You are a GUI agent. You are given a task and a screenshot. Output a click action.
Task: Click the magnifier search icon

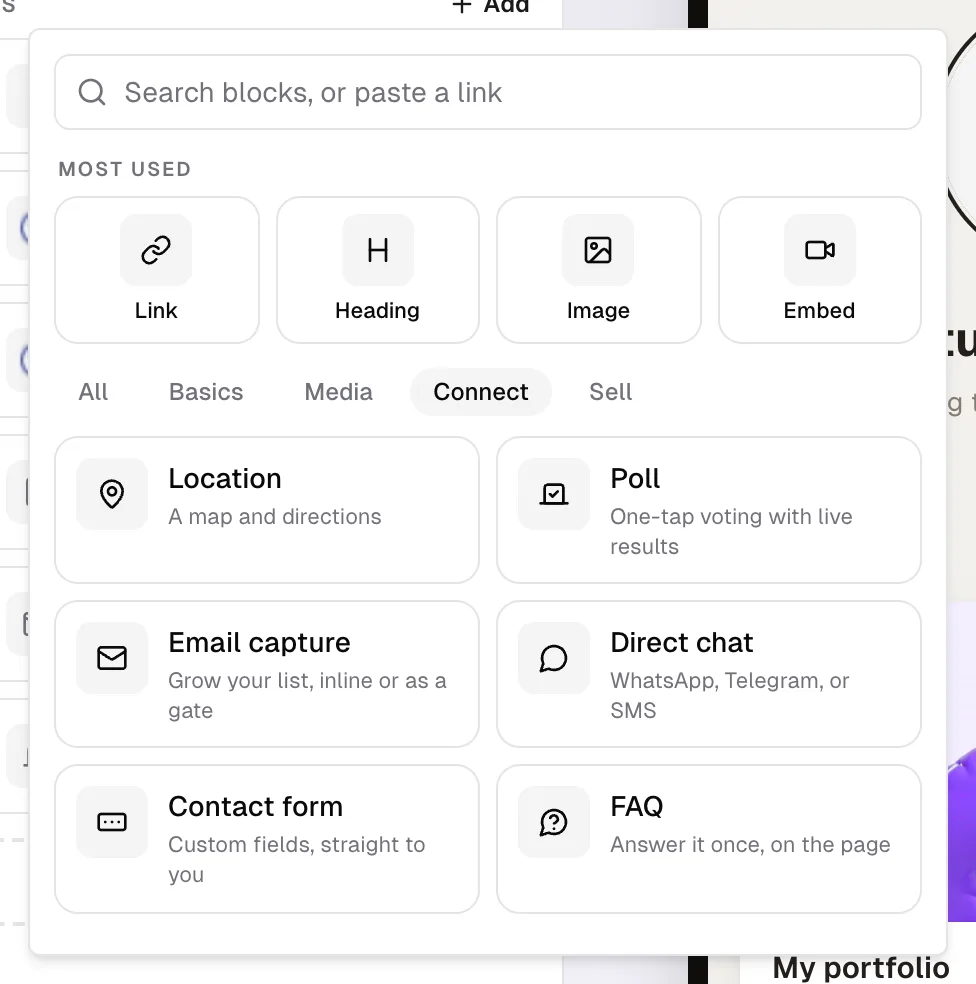coord(92,92)
